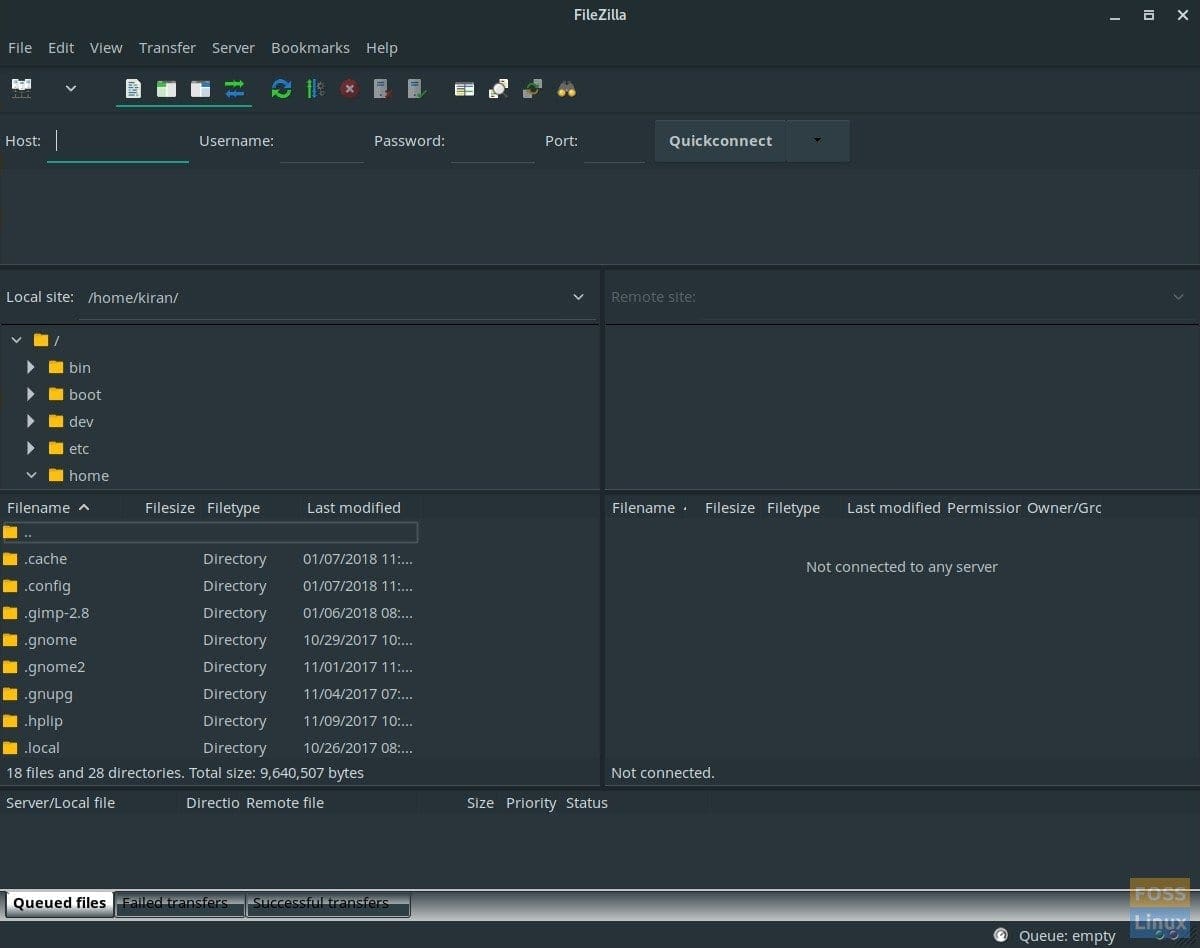This screenshot has width=1200, height=948.
Task: Click the binoculars file search icon
Action: (x=566, y=89)
